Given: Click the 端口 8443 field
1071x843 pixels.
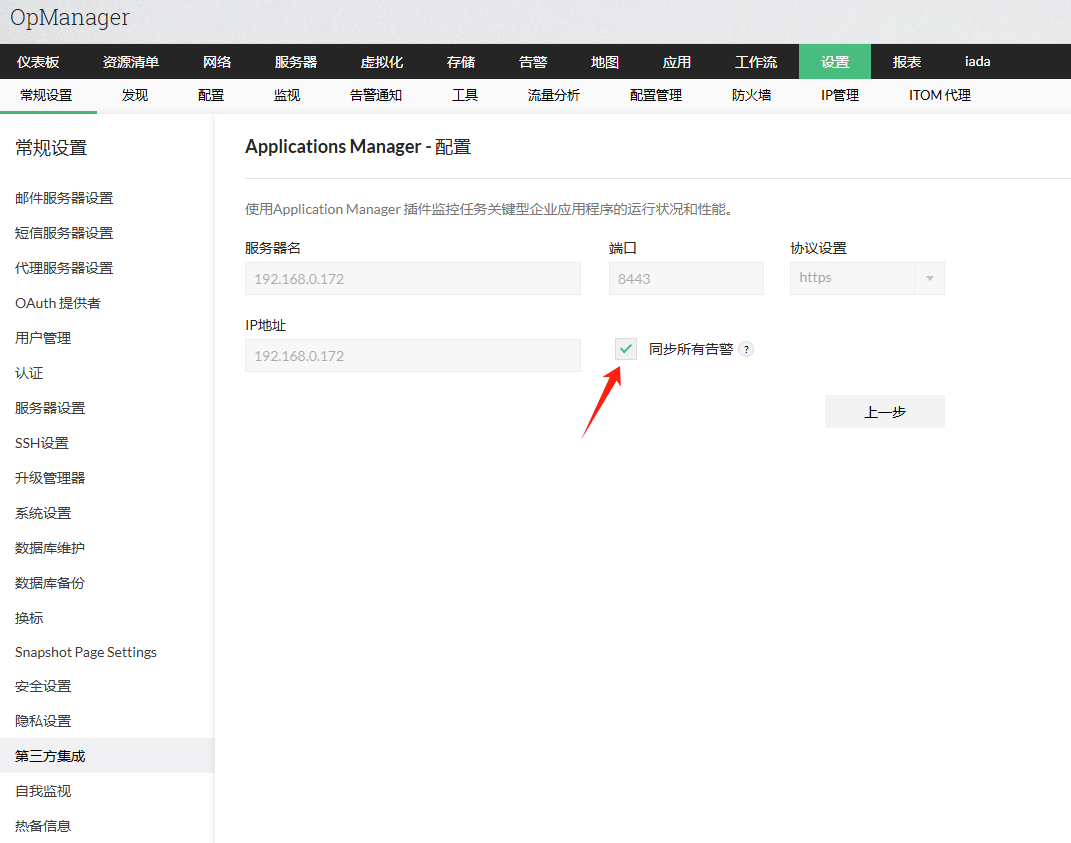Looking at the screenshot, I should pyautogui.click(x=686, y=279).
